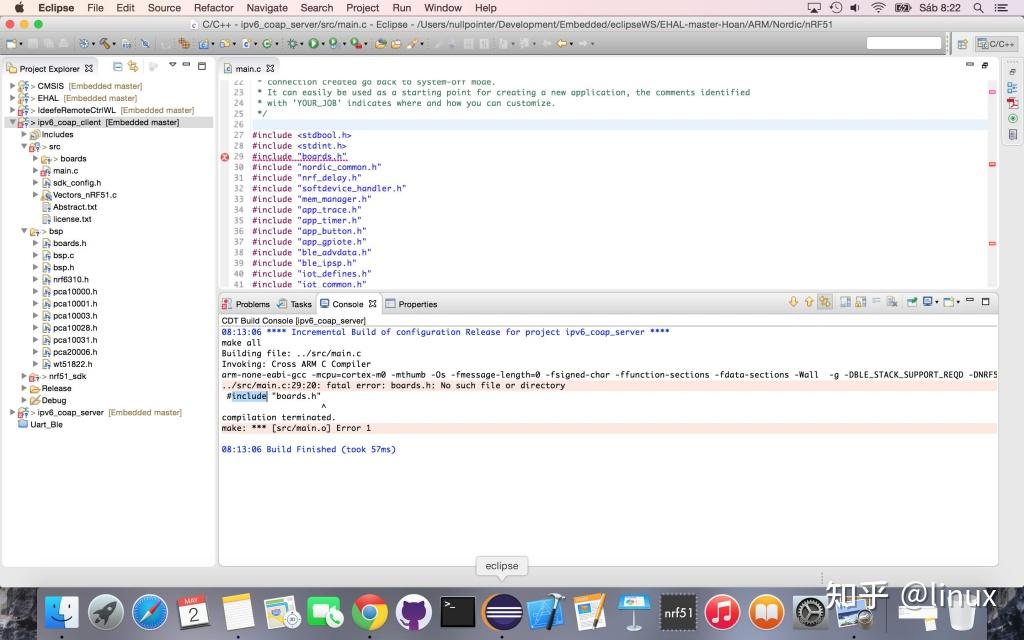The image size is (1024, 640).
Task: Close the main.c editor tab
Action: (x=270, y=68)
